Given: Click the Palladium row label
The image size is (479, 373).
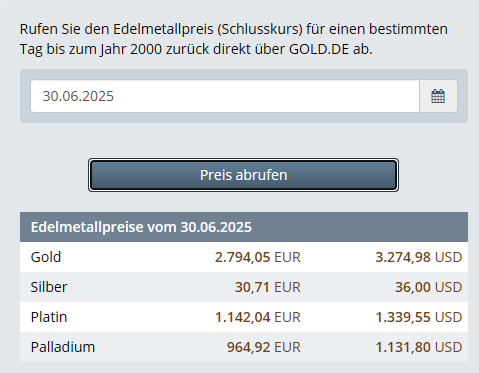Looking at the screenshot, I should [x=63, y=347].
